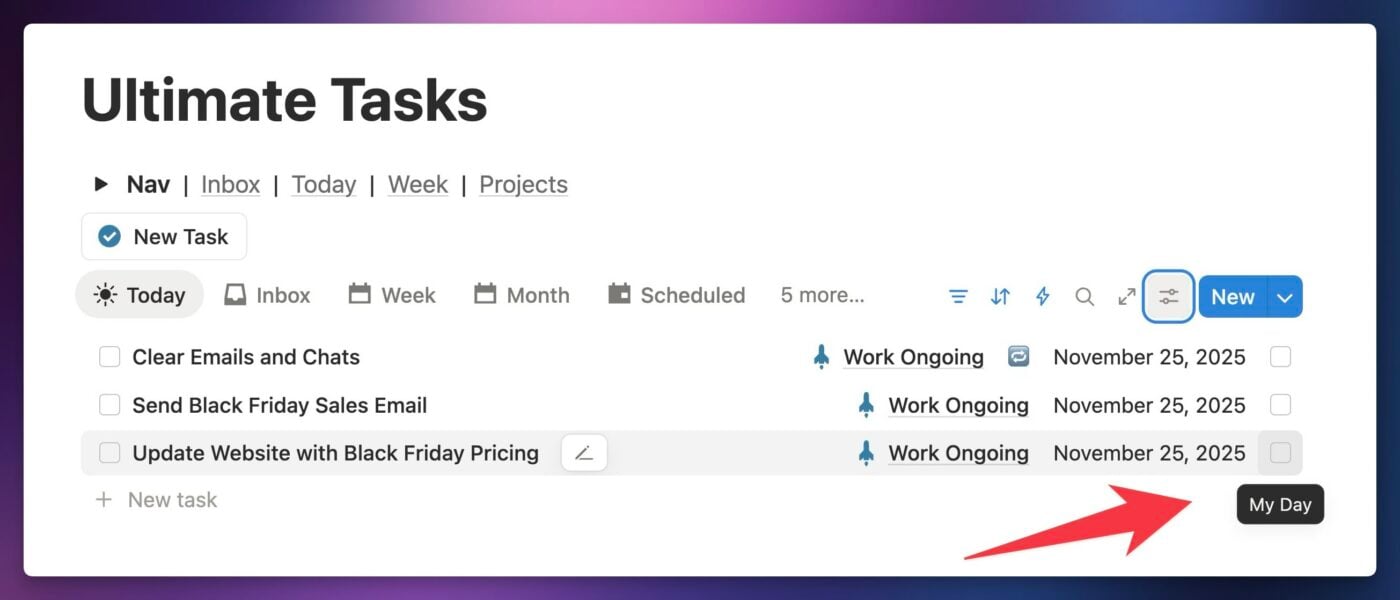Open the dropdown arrow beside the New button
Viewport: 1400px width, 600px height.
(x=1286, y=296)
